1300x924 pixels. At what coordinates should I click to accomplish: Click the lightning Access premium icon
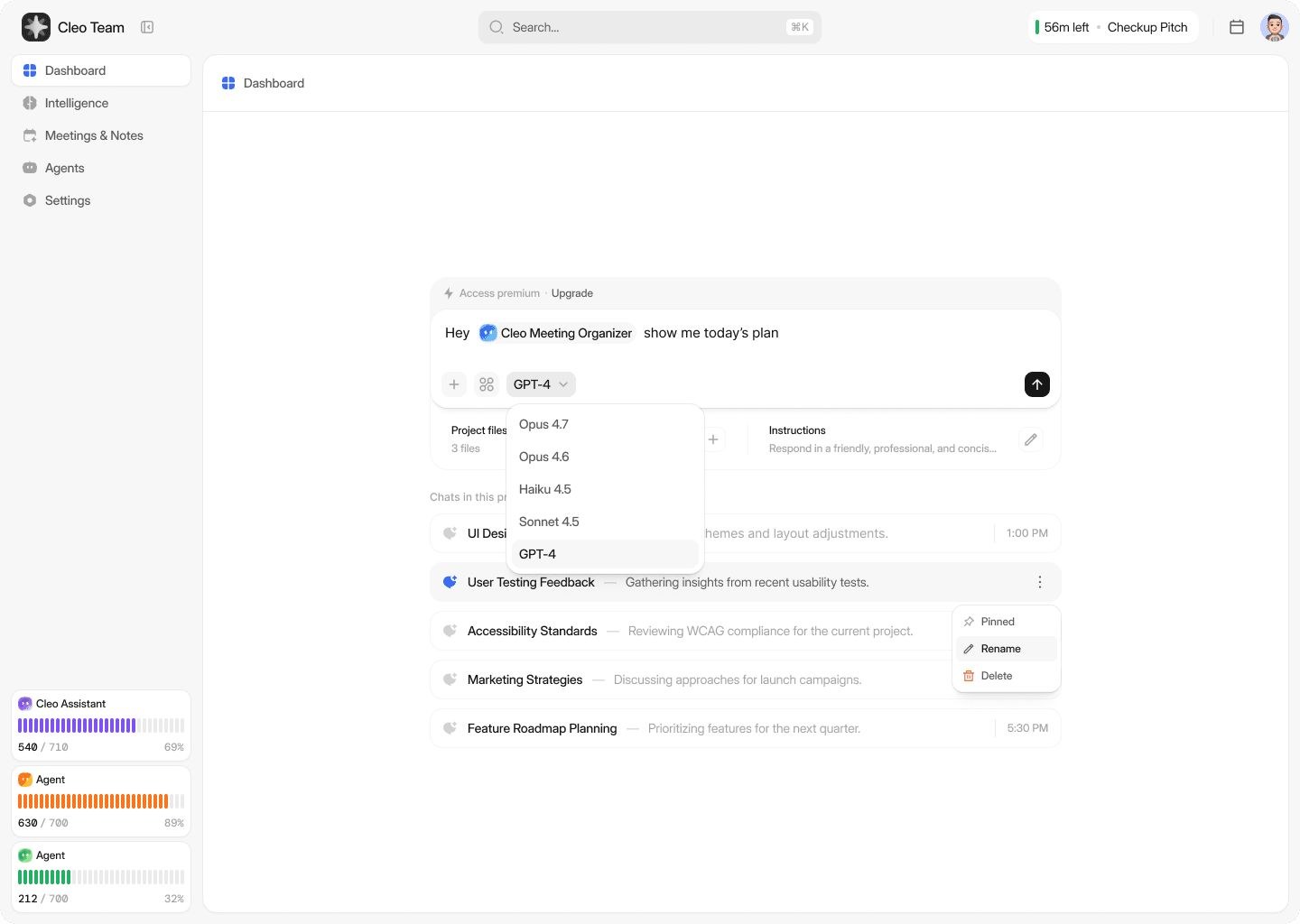point(449,293)
